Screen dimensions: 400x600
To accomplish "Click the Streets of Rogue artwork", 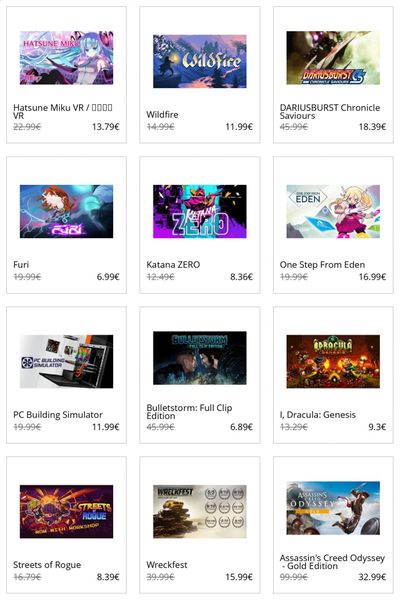I will (x=66, y=511).
